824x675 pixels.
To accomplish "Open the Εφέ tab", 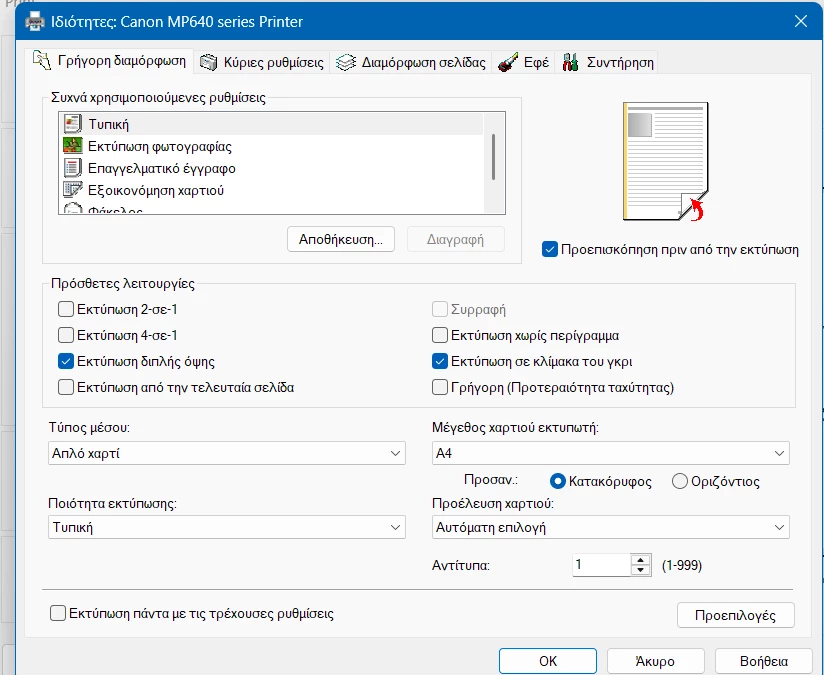I will tap(523, 63).
